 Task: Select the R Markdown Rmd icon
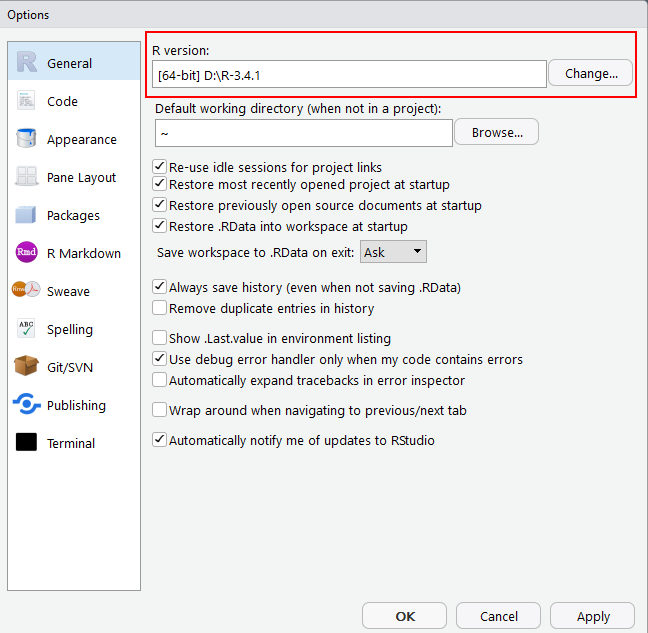(x=26, y=253)
